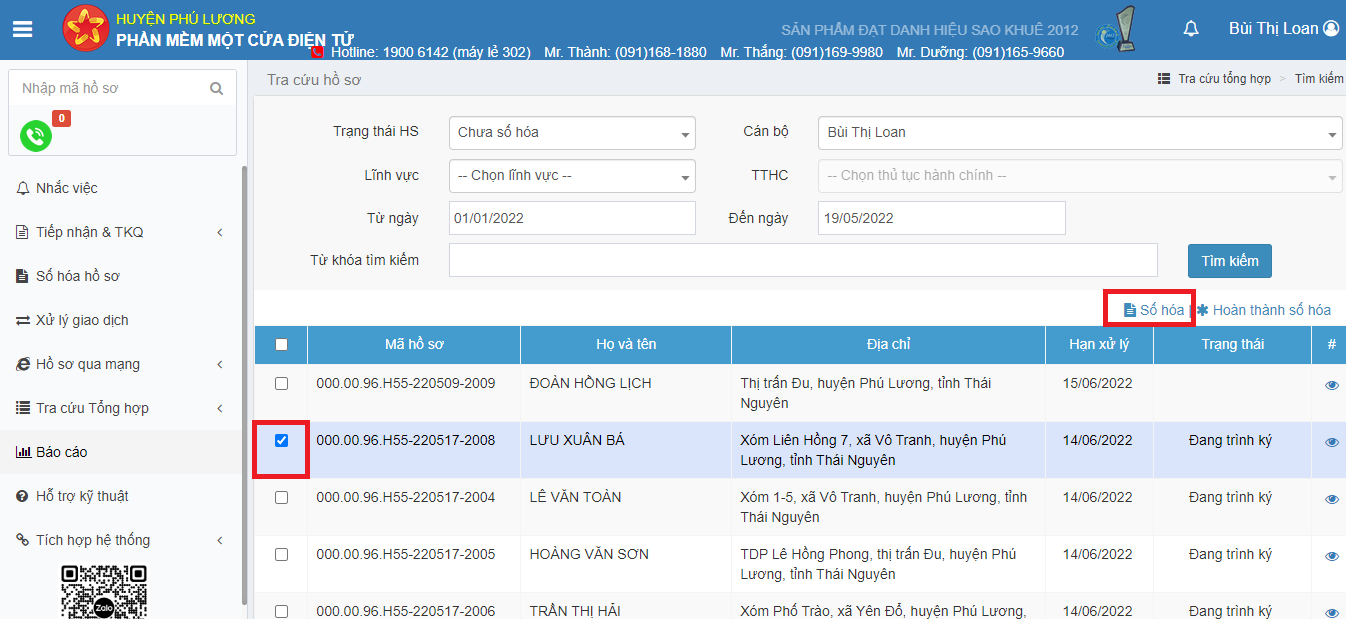View details eye icon for LÊ VĂN TOÀN
This screenshot has height=619, width=1346.
click(1331, 499)
